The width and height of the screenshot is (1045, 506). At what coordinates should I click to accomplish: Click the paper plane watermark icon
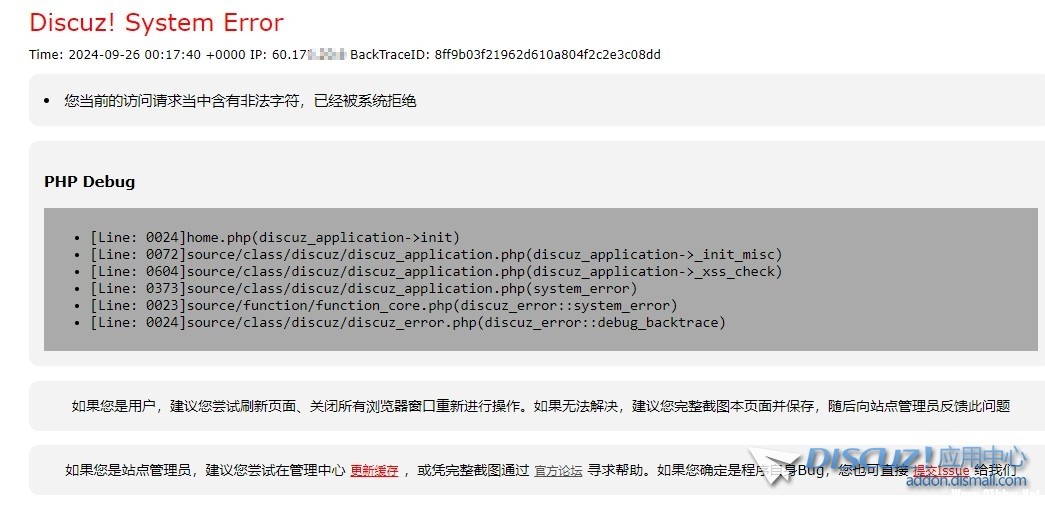pyautogui.click(x=772, y=463)
